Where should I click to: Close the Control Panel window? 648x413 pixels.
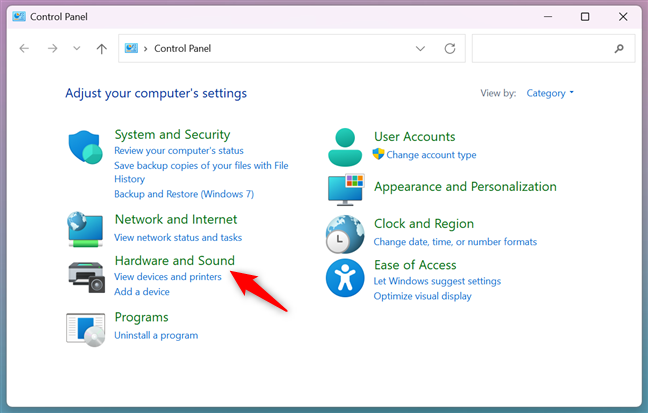coord(623,17)
